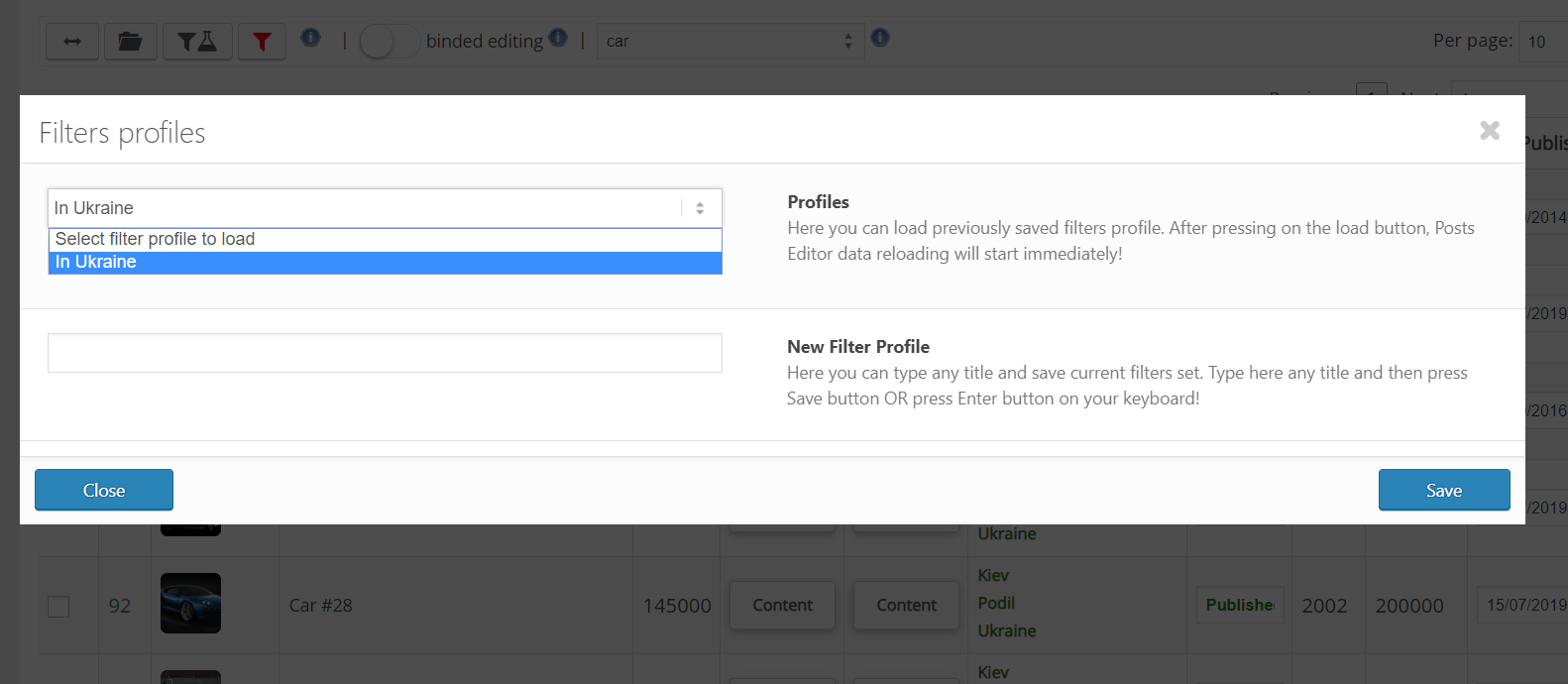
Task: Click the New Filter Profile text field
Action: click(x=385, y=353)
